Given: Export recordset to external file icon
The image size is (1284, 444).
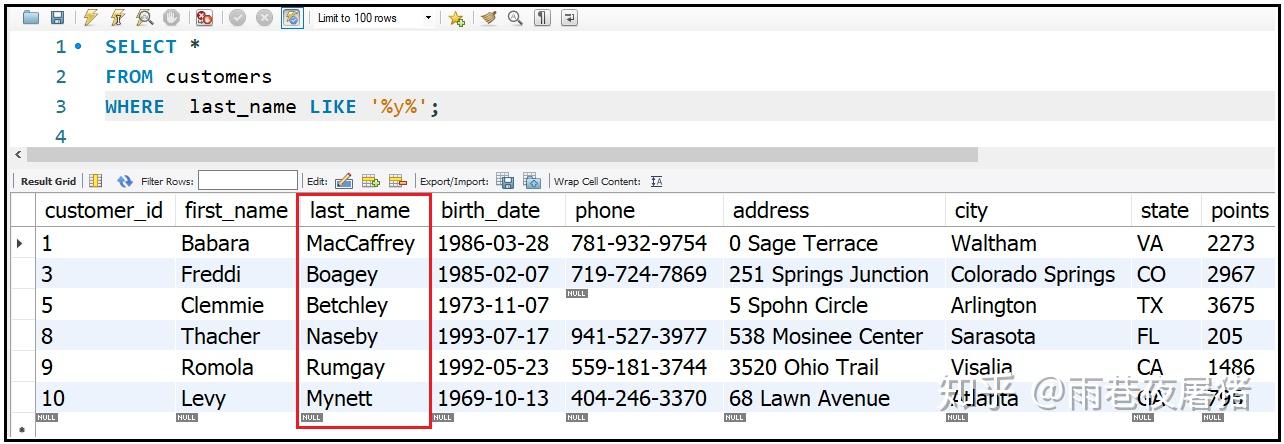Looking at the screenshot, I should pos(505,181).
